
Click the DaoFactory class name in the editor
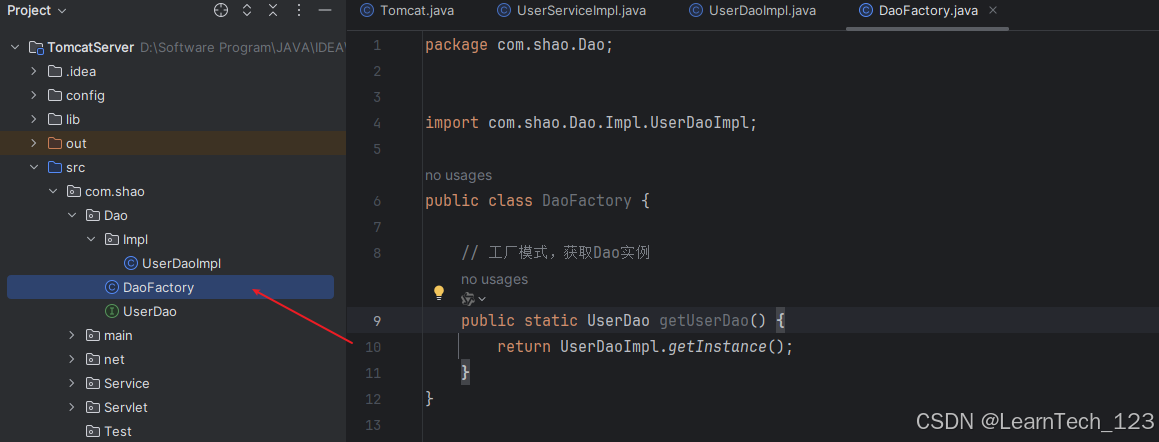pos(587,200)
